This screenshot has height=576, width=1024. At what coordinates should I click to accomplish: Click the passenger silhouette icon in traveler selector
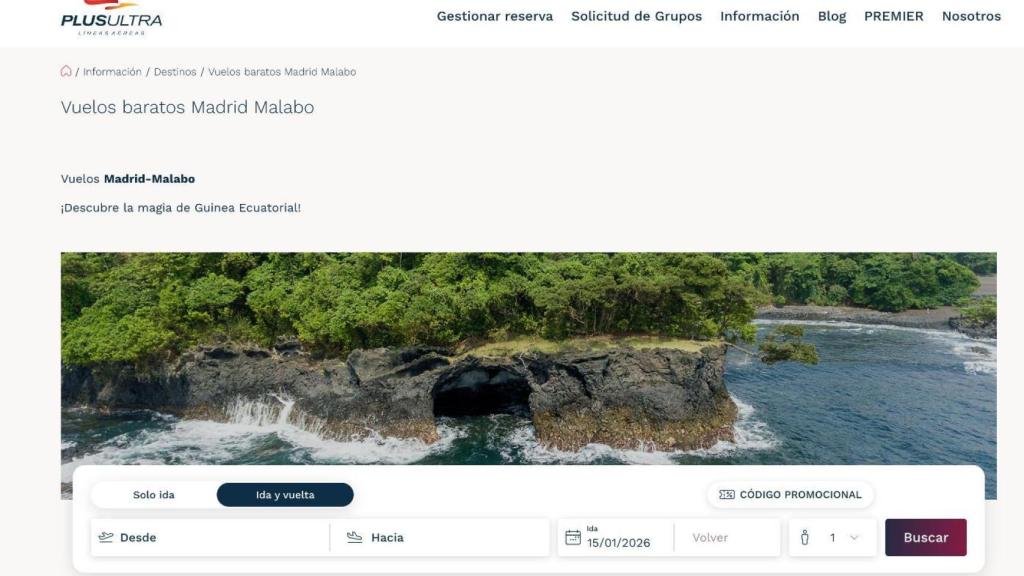click(806, 537)
